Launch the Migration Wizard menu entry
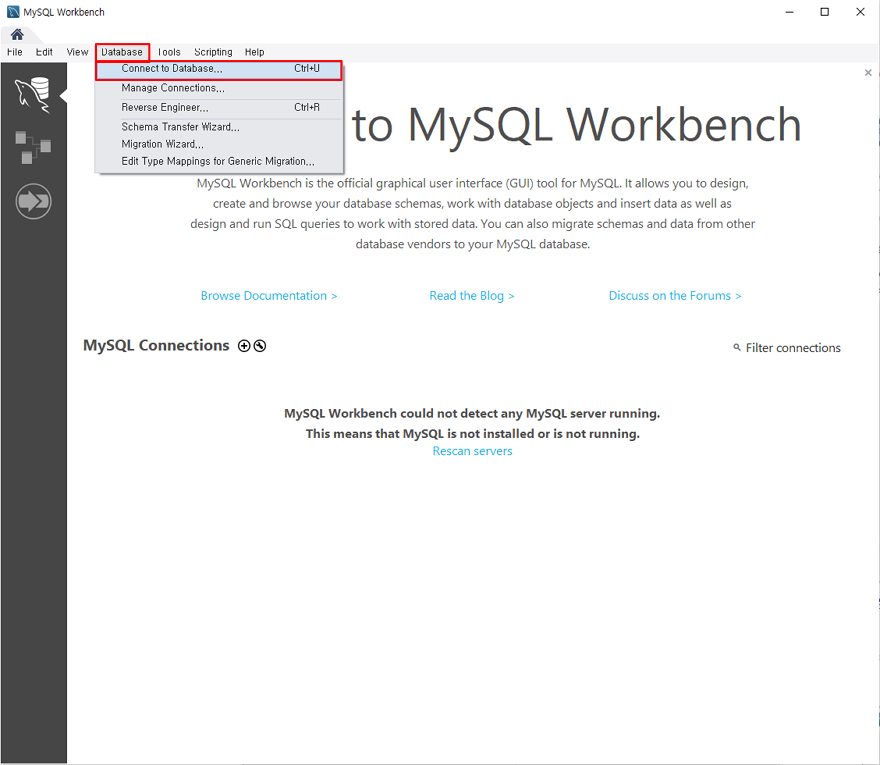 pos(219,144)
